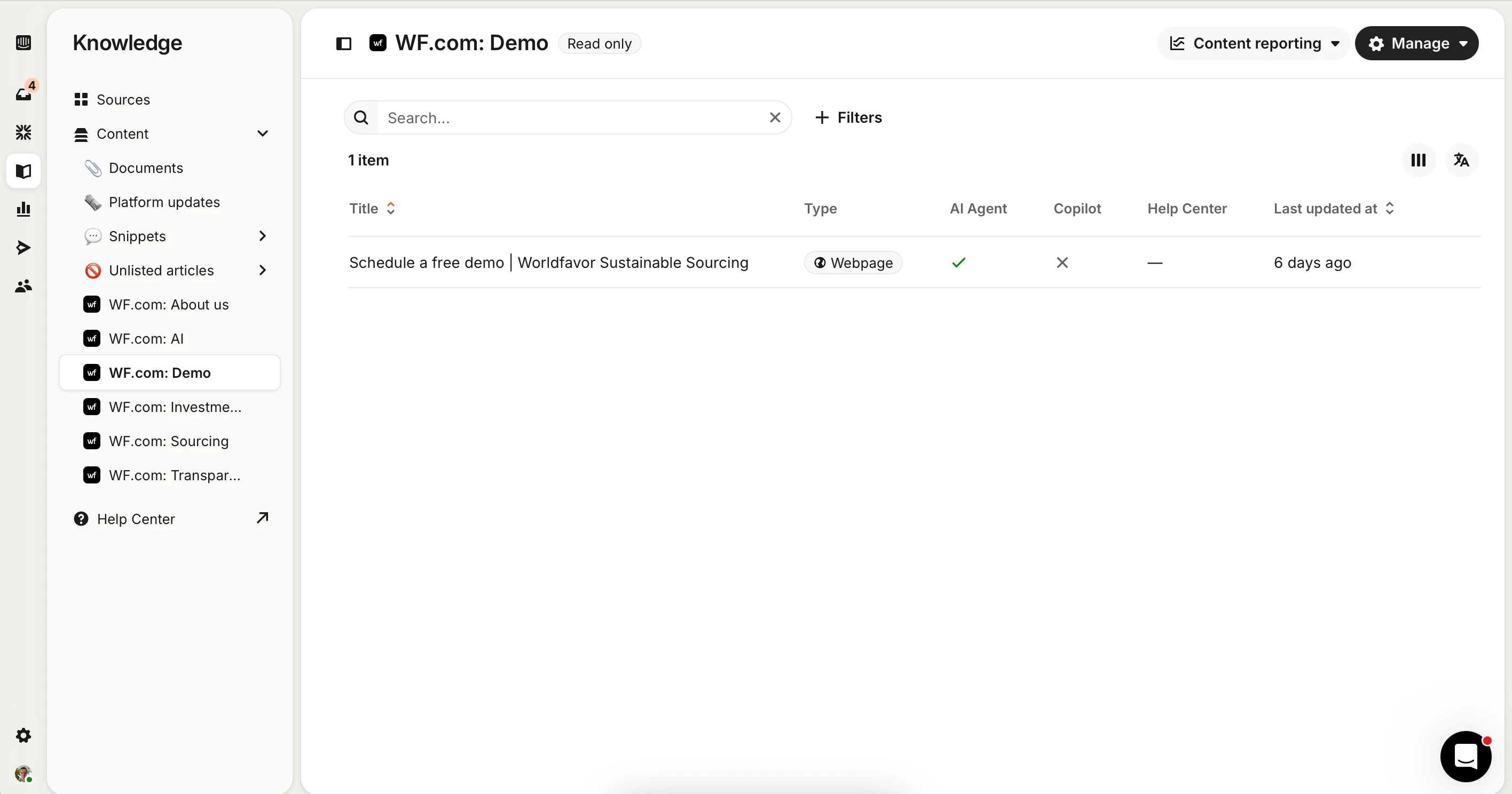Viewport: 1512px width, 794px height.
Task: Collapse the Content section chevron
Action: (262, 134)
